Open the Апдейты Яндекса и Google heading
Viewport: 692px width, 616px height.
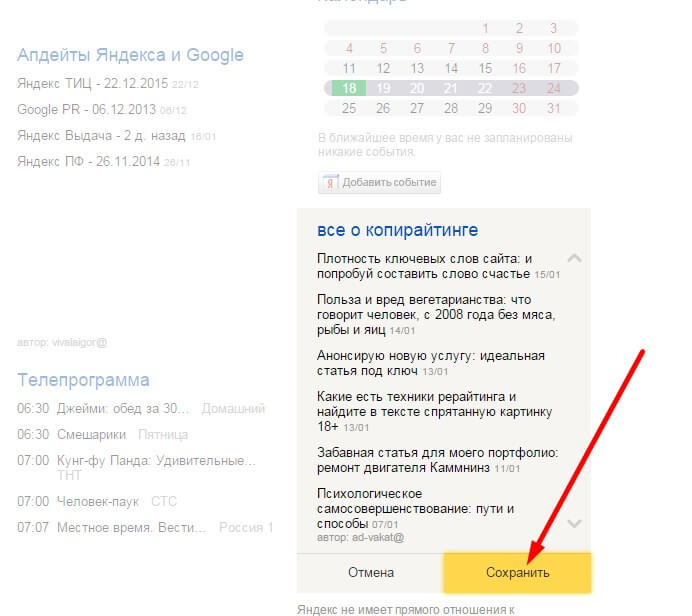coord(130,55)
